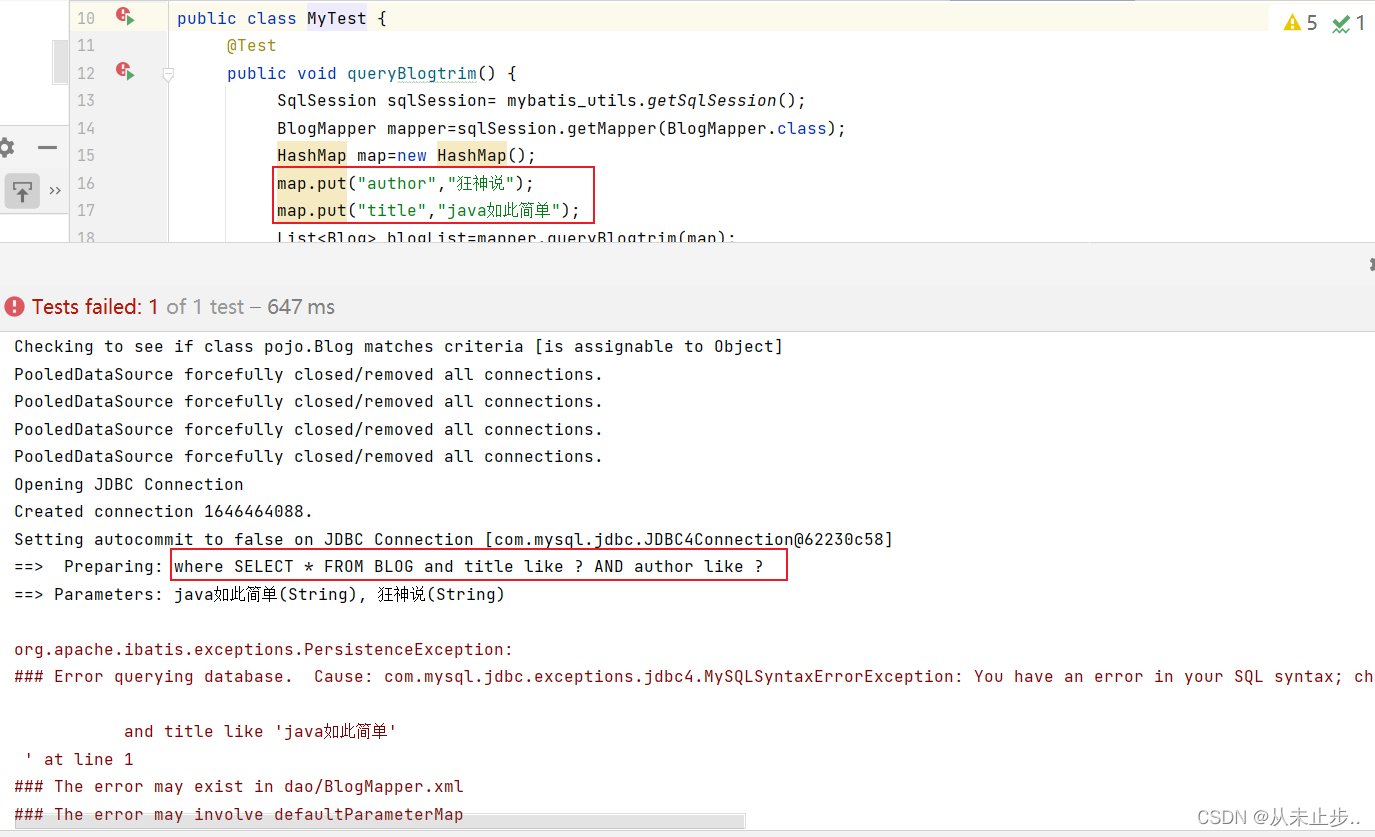Screen dimensions: 1375x837
Task: Click the "java如此简单" string on line 17
Action: [x=499, y=210]
